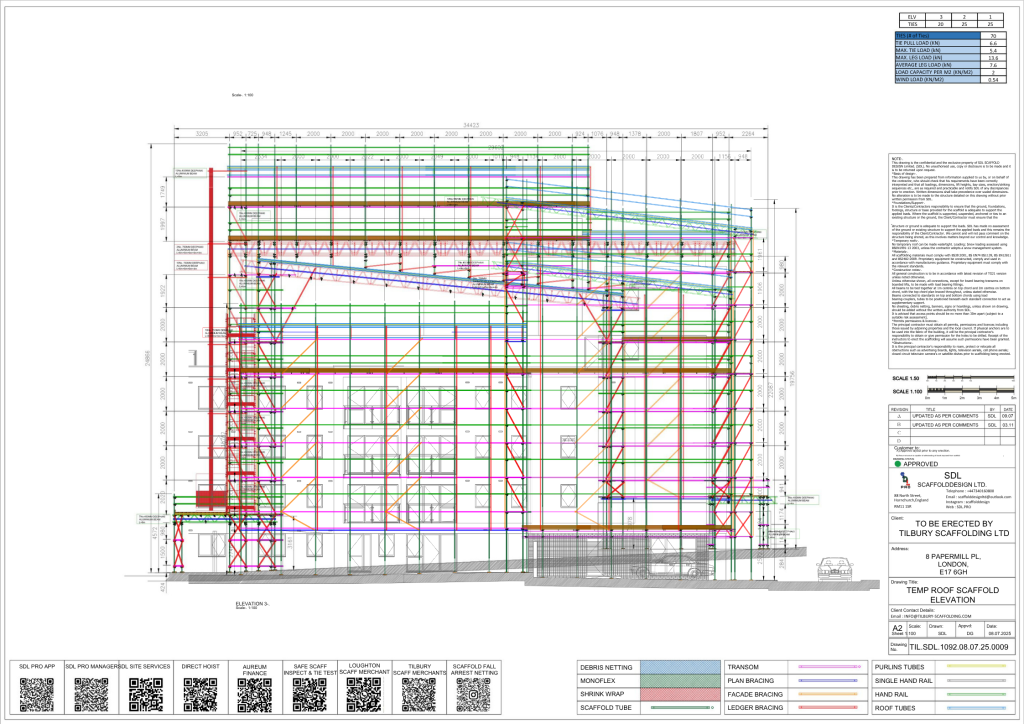Click the SAFE SCAFF INSPECT & TIE TEST QR code
Viewport: 1024px width, 724px height.
(x=310, y=694)
